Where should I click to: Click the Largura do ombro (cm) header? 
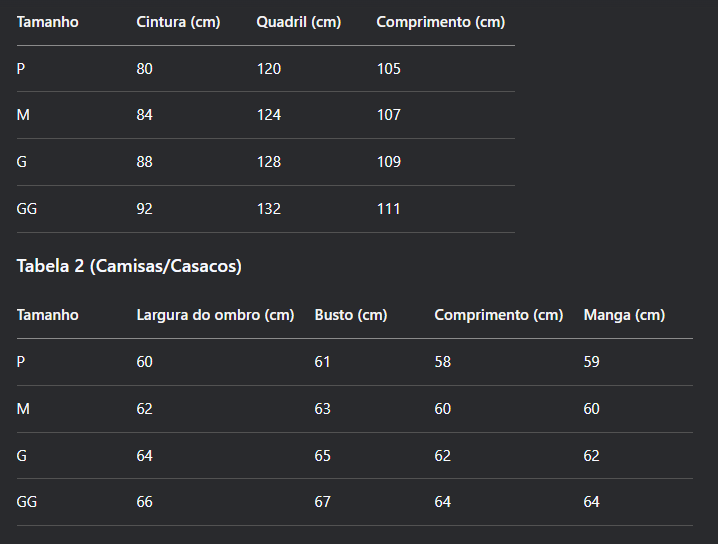coord(215,315)
